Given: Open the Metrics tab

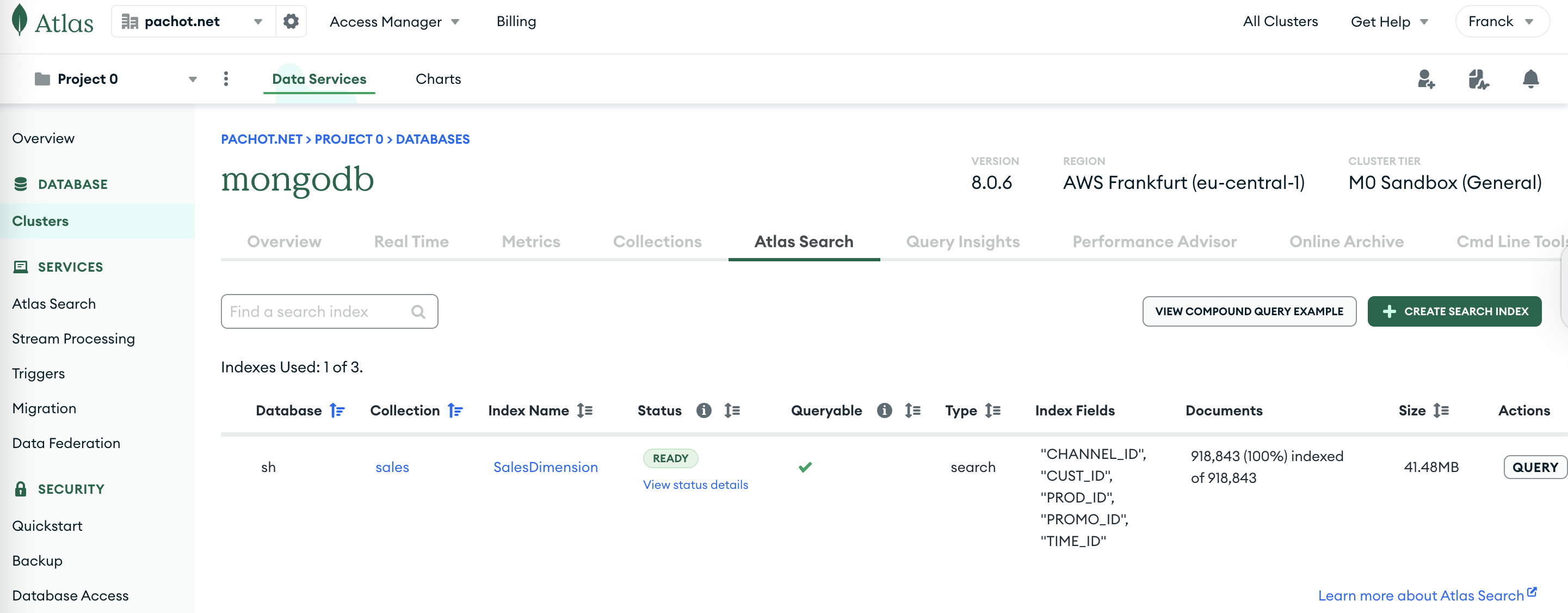Looking at the screenshot, I should click(x=531, y=241).
